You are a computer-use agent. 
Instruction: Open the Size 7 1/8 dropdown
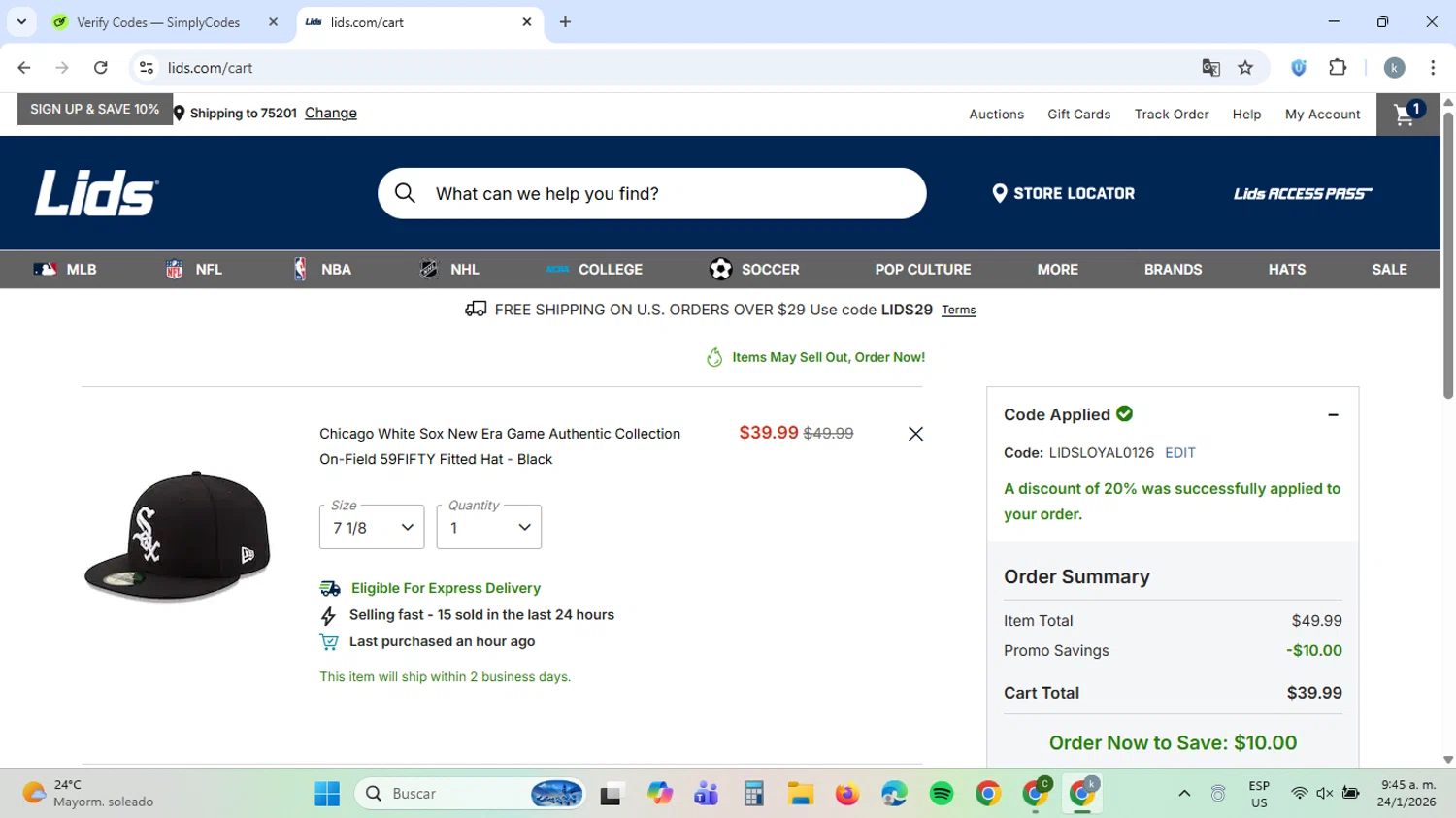pyautogui.click(x=372, y=527)
